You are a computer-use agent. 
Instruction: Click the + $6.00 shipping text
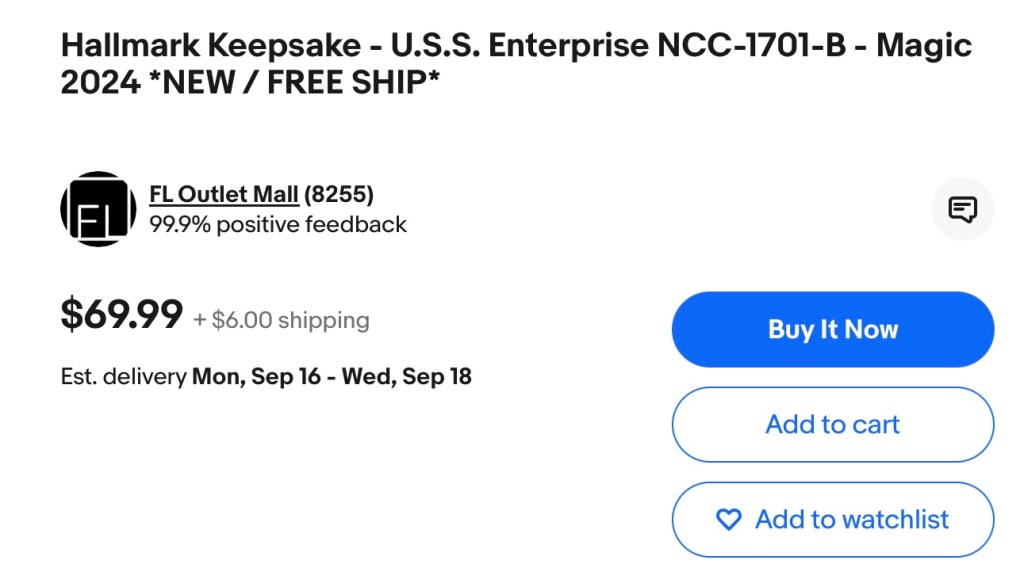pos(281,320)
